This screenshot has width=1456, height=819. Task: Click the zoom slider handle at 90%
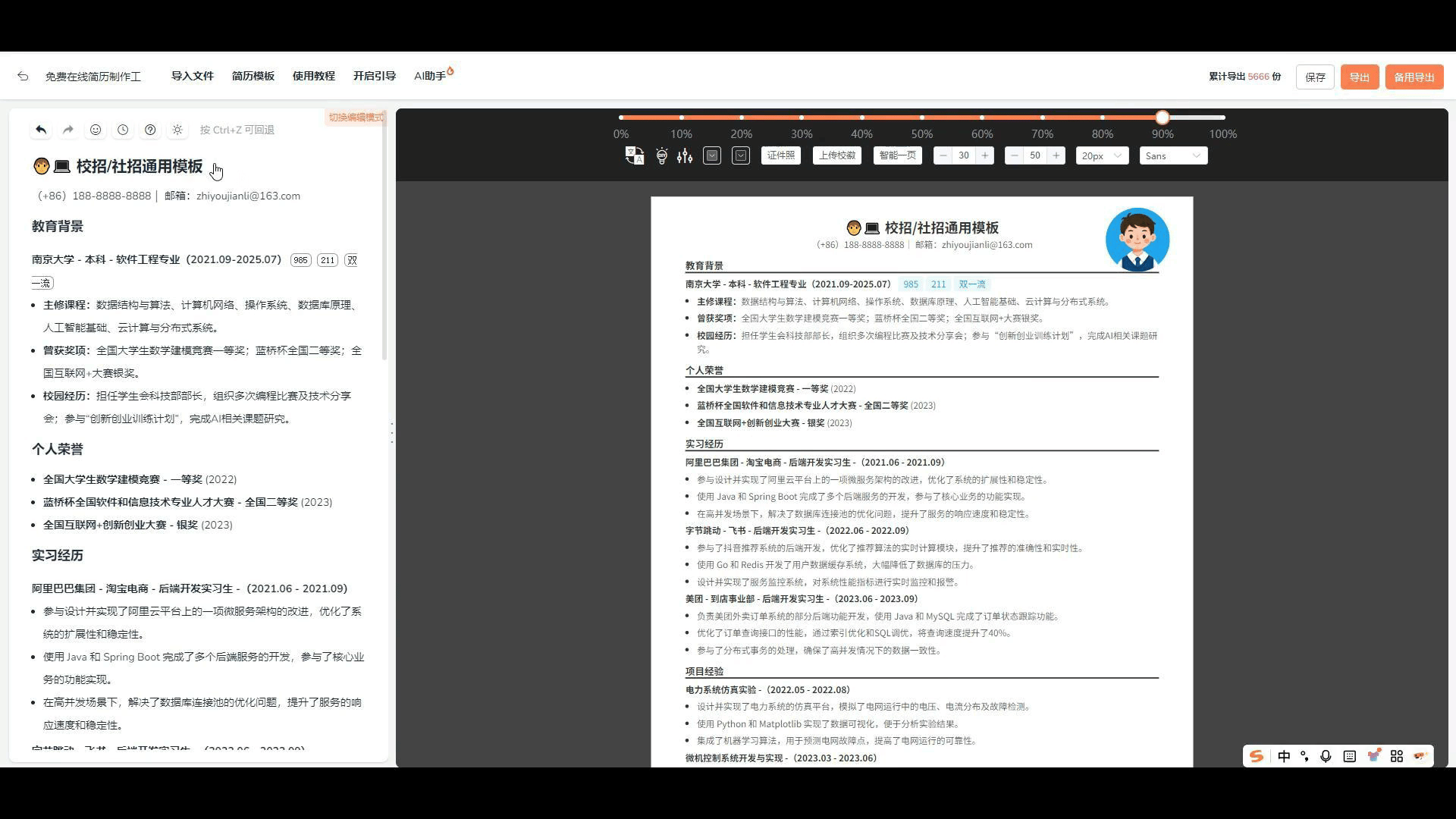coord(1163,118)
